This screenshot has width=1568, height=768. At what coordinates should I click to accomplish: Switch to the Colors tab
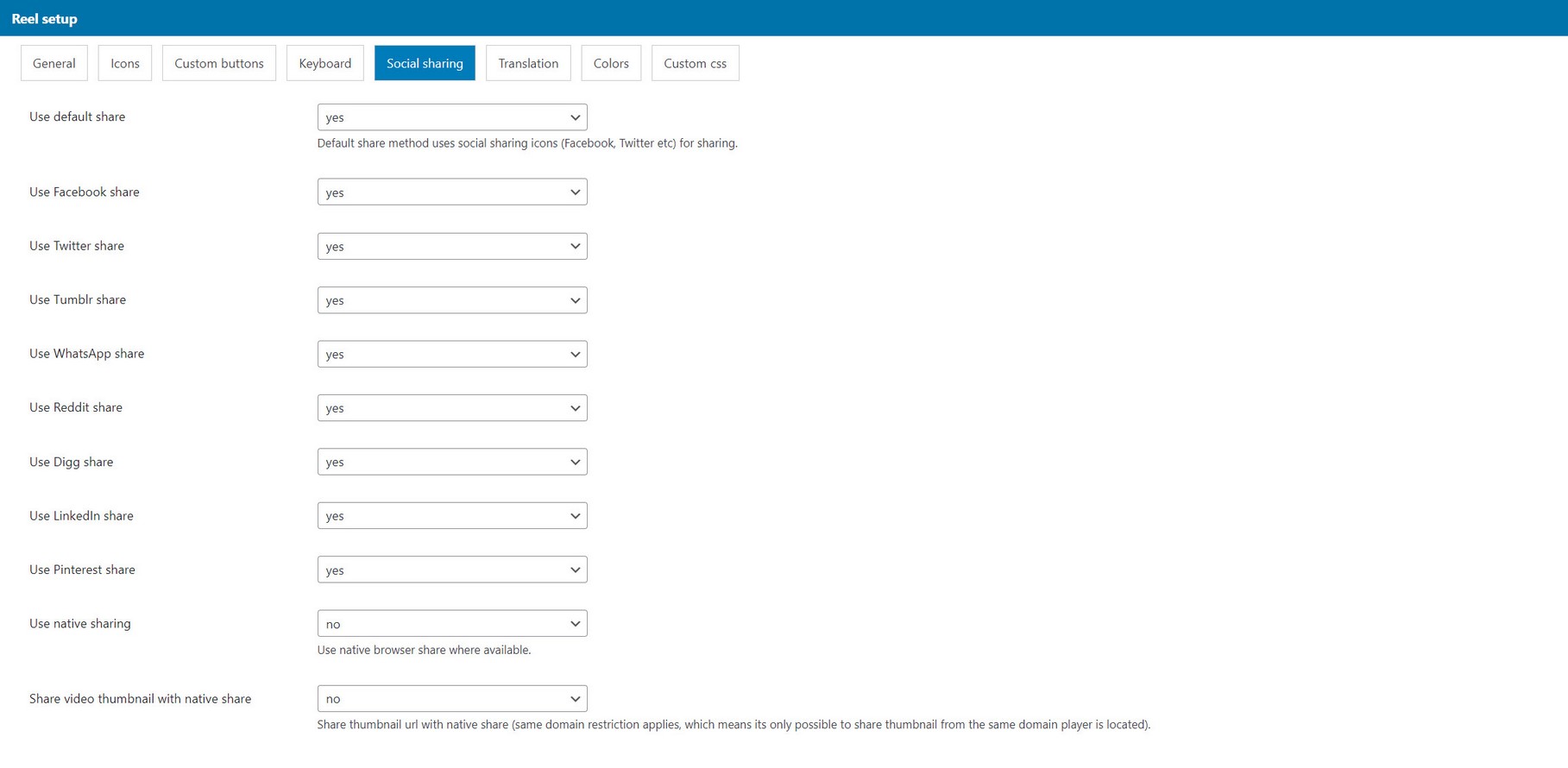(611, 63)
